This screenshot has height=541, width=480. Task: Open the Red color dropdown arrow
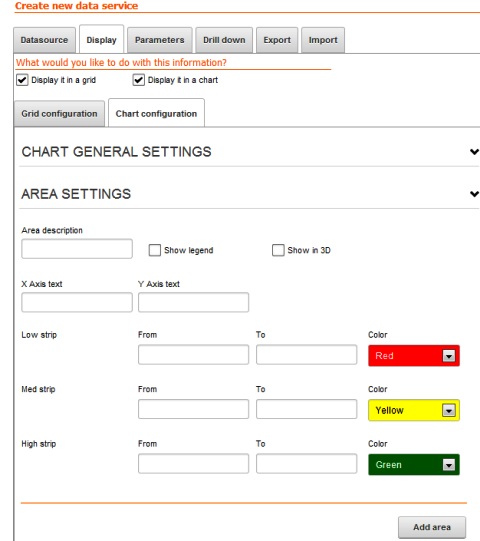pyautogui.click(x=449, y=356)
